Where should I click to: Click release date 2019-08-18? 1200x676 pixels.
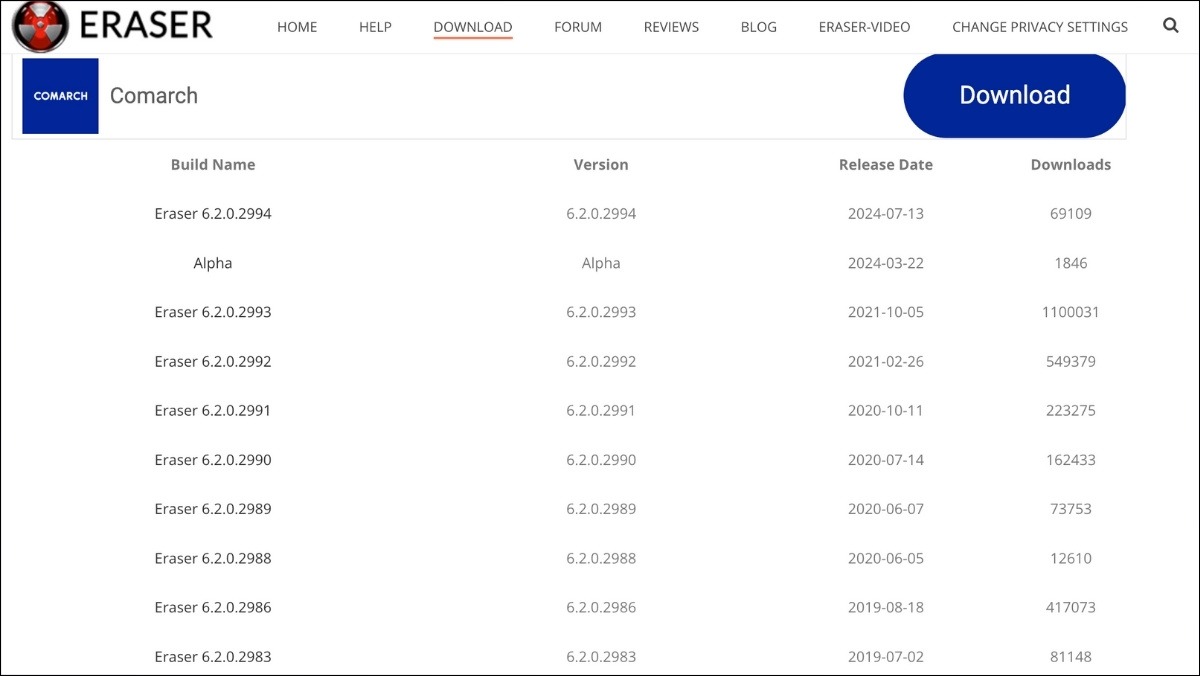(x=886, y=607)
